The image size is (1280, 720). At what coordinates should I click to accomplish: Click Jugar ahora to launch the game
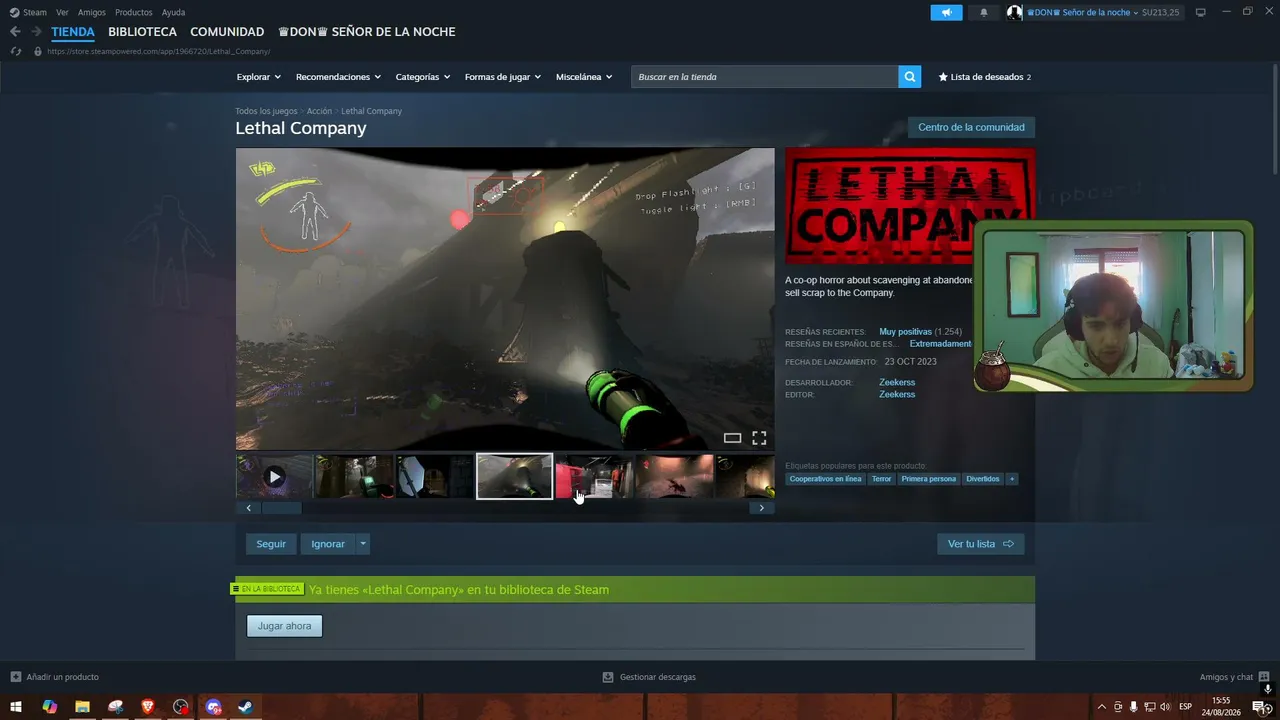coord(284,626)
